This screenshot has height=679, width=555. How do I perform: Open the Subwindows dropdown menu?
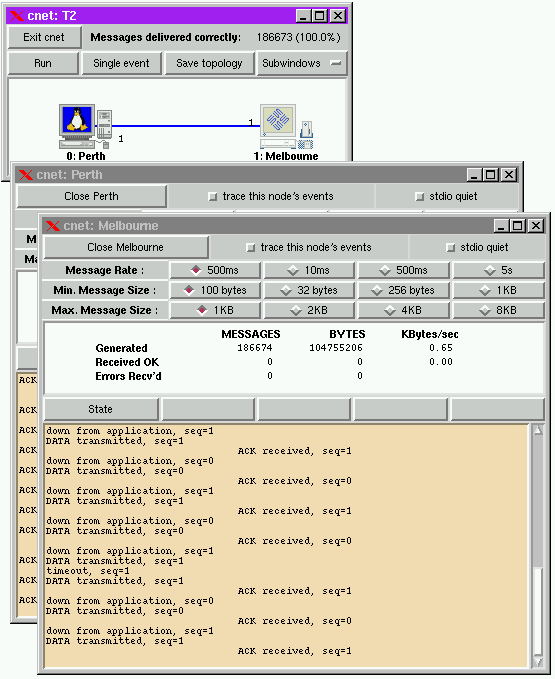302,63
